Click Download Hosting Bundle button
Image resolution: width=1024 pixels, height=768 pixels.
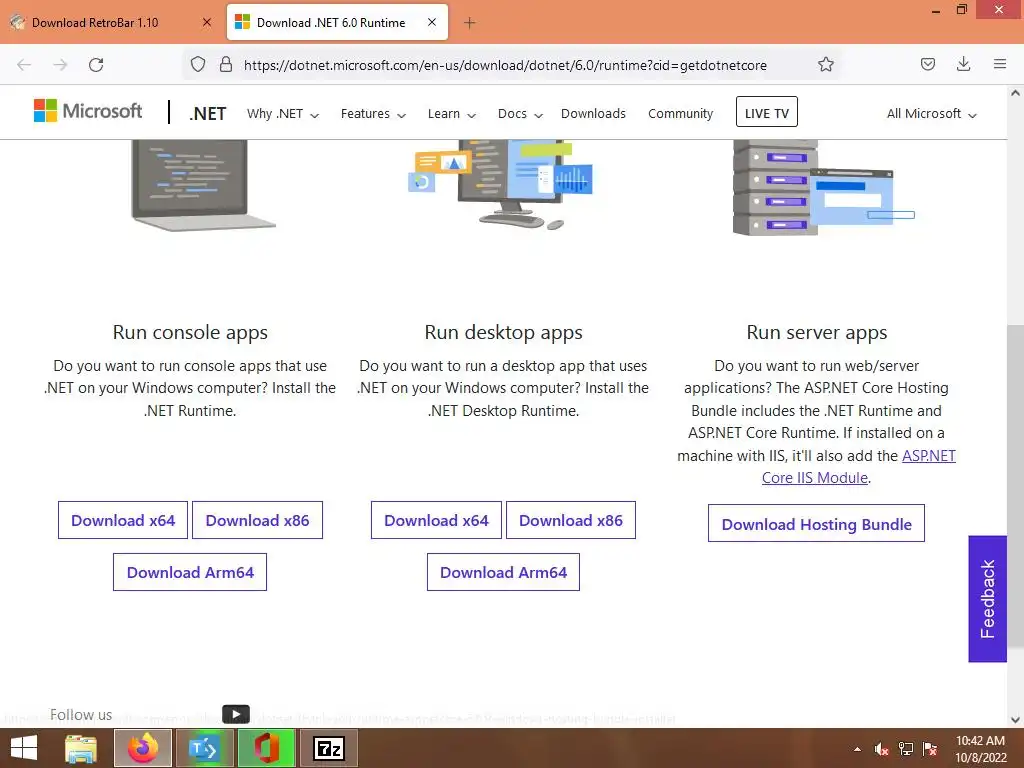[x=816, y=524]
